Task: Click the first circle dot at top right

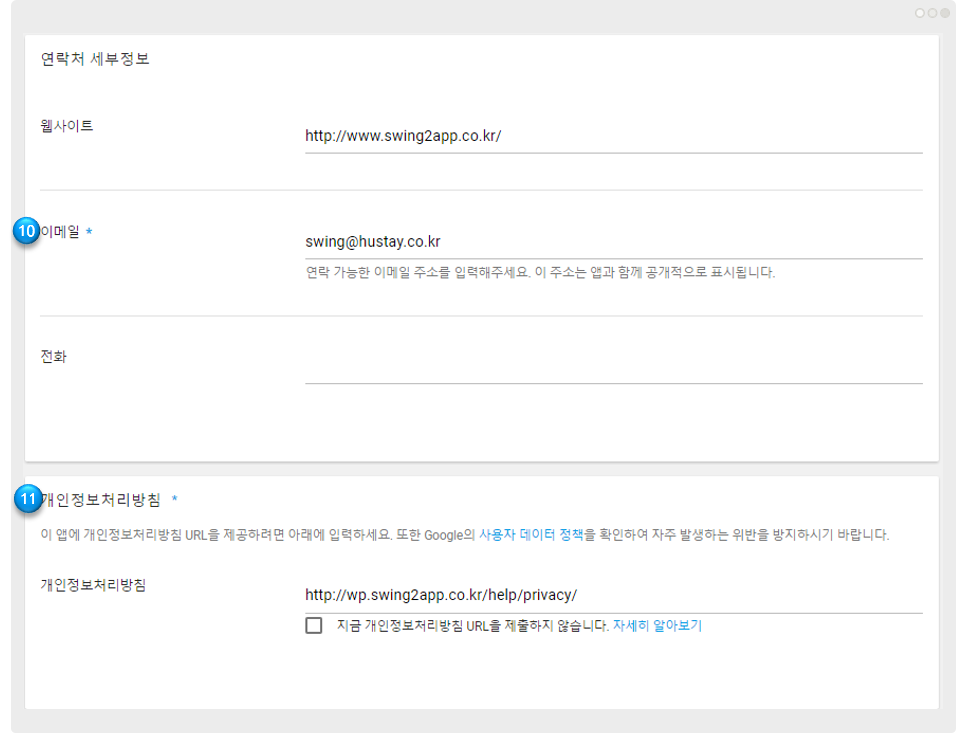Action: (919, 13)
